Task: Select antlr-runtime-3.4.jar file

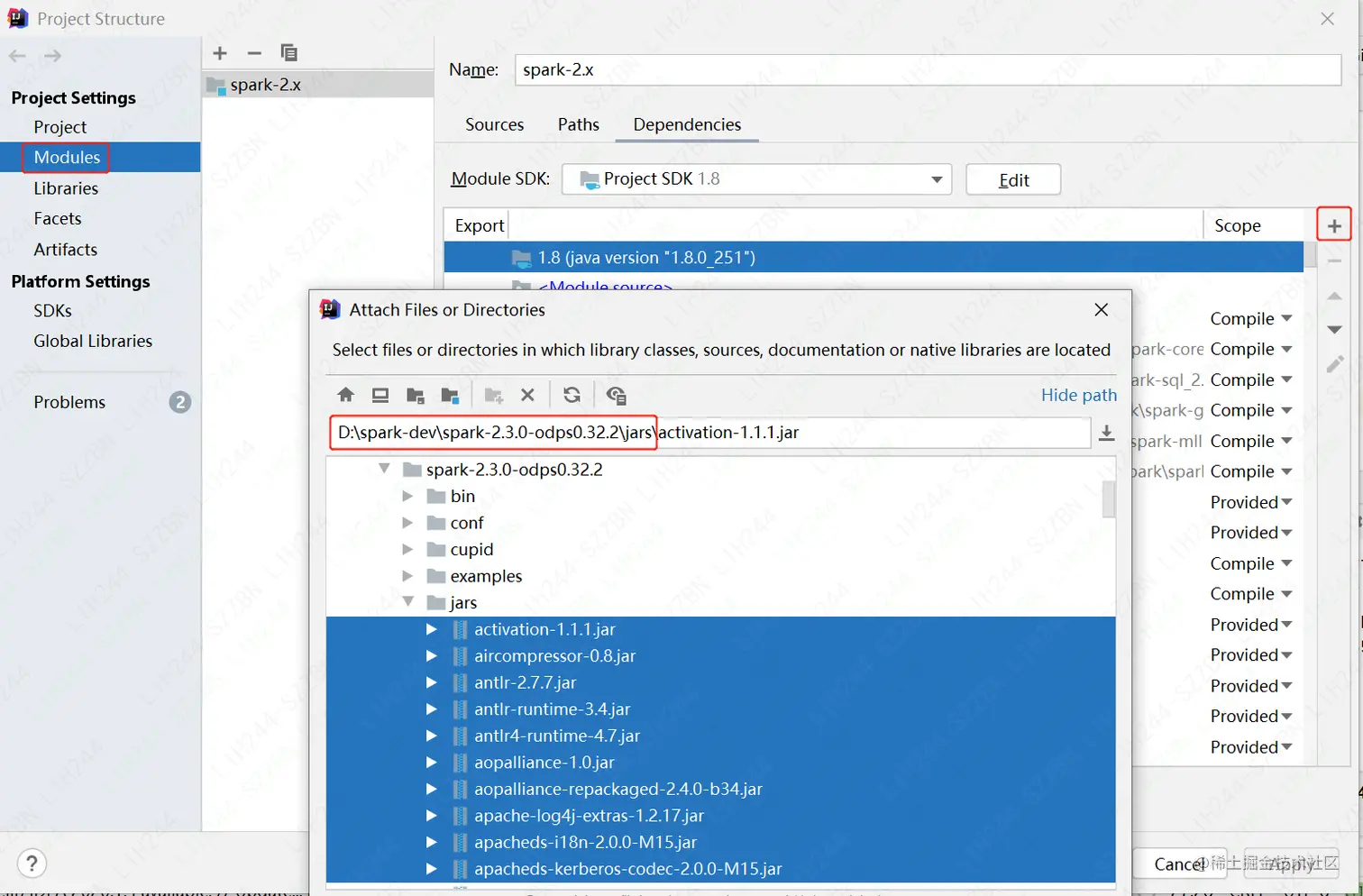Action: 553,709
